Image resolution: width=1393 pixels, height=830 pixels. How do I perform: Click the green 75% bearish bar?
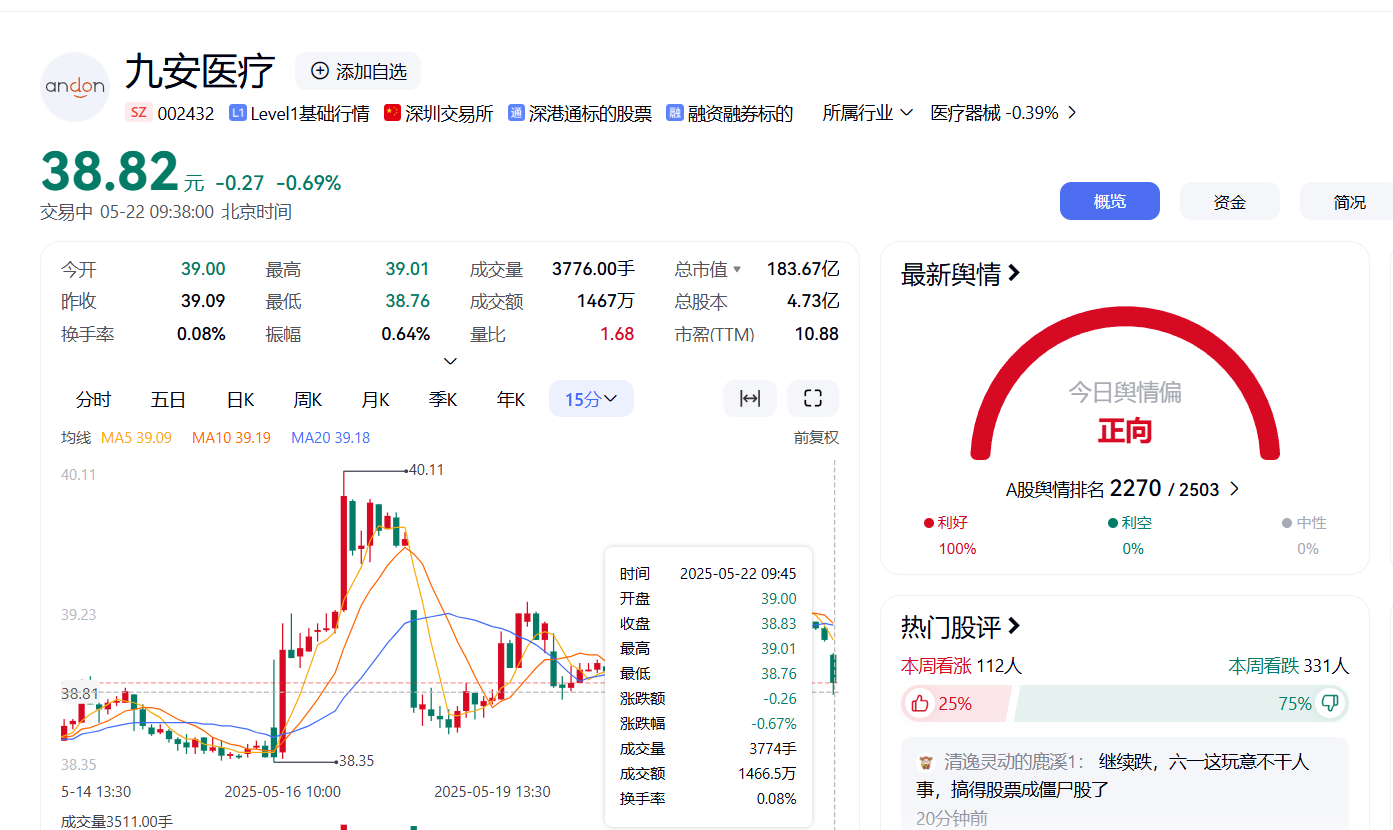coord(1182,704)
